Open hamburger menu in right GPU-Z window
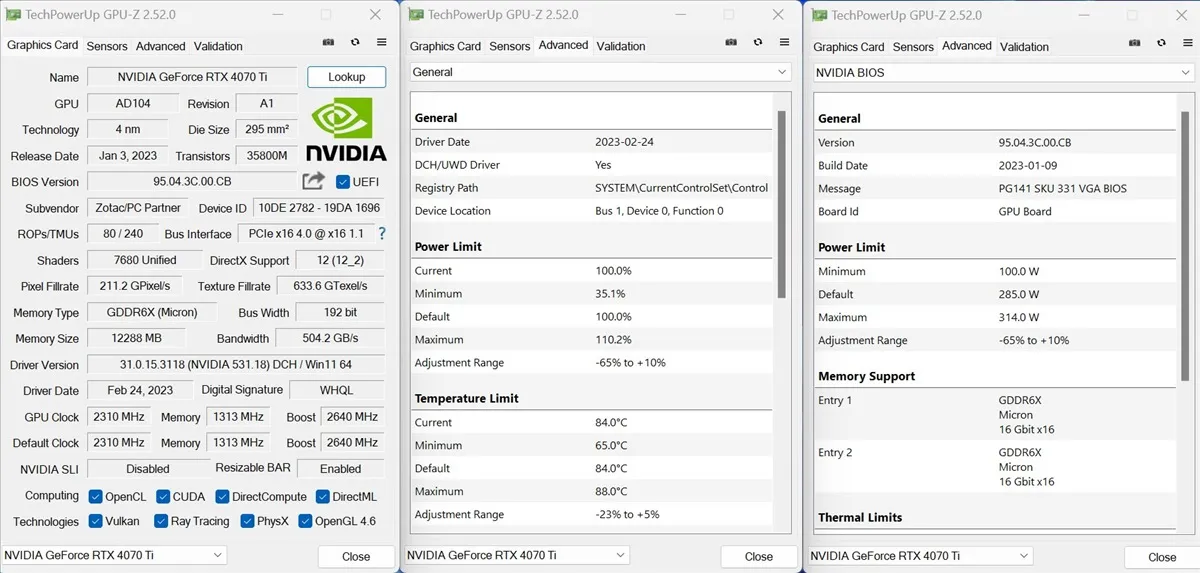 [1187, 44]
